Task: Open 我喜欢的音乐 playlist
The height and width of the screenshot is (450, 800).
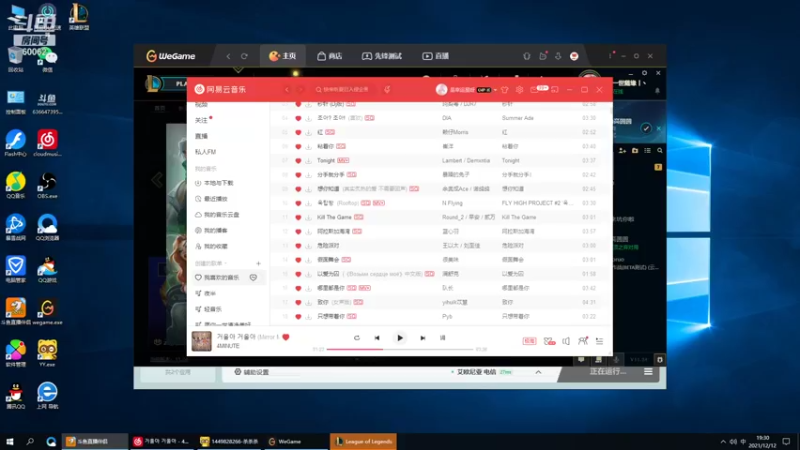Action: pyautogui.click(x=221, y=278)
